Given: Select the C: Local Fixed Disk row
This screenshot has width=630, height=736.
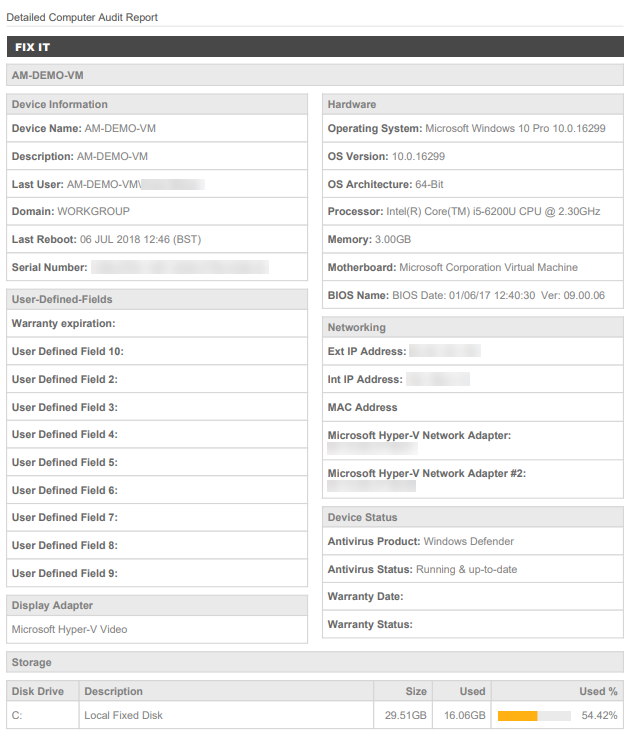Looking at the screenshot, I should pos(315,715).
